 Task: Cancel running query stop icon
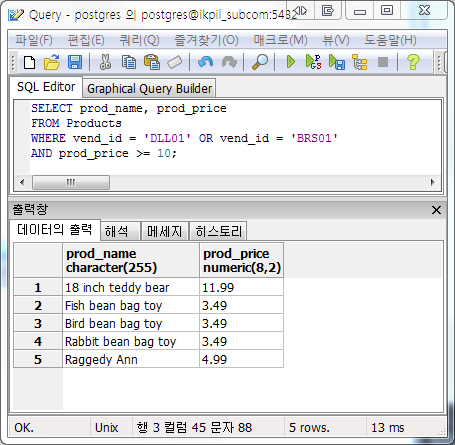pyautogui.click(x=383, y=62)
